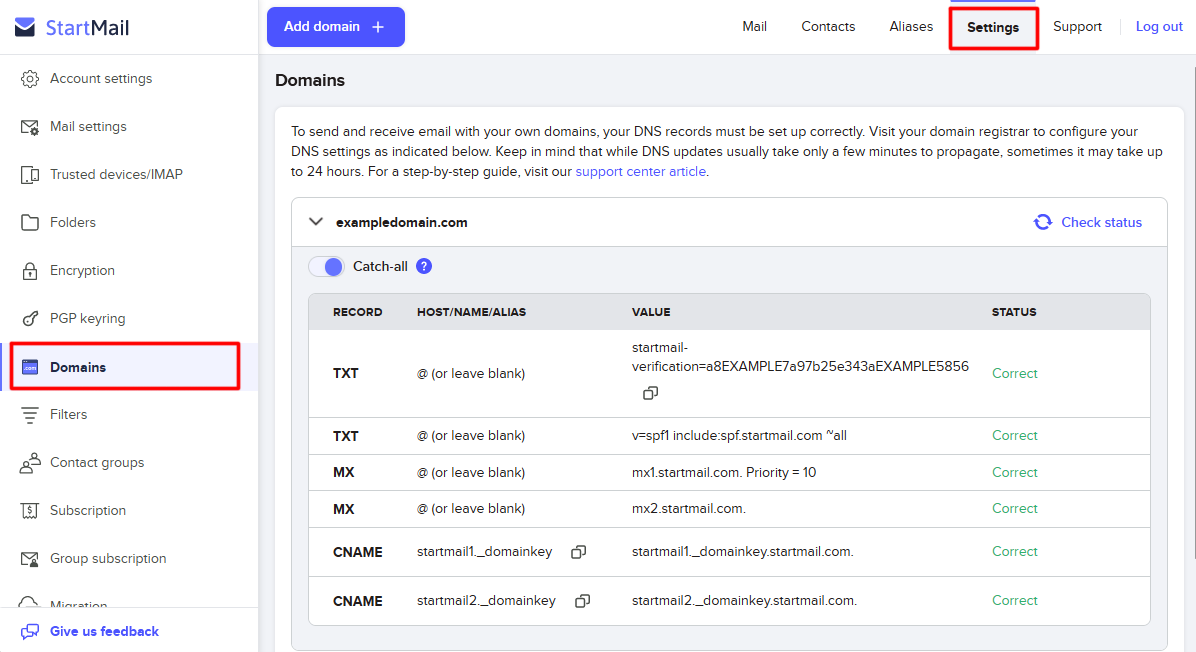Click Correct status of mx2 row
1196x652 pixels.
(x=1014, y=509)
